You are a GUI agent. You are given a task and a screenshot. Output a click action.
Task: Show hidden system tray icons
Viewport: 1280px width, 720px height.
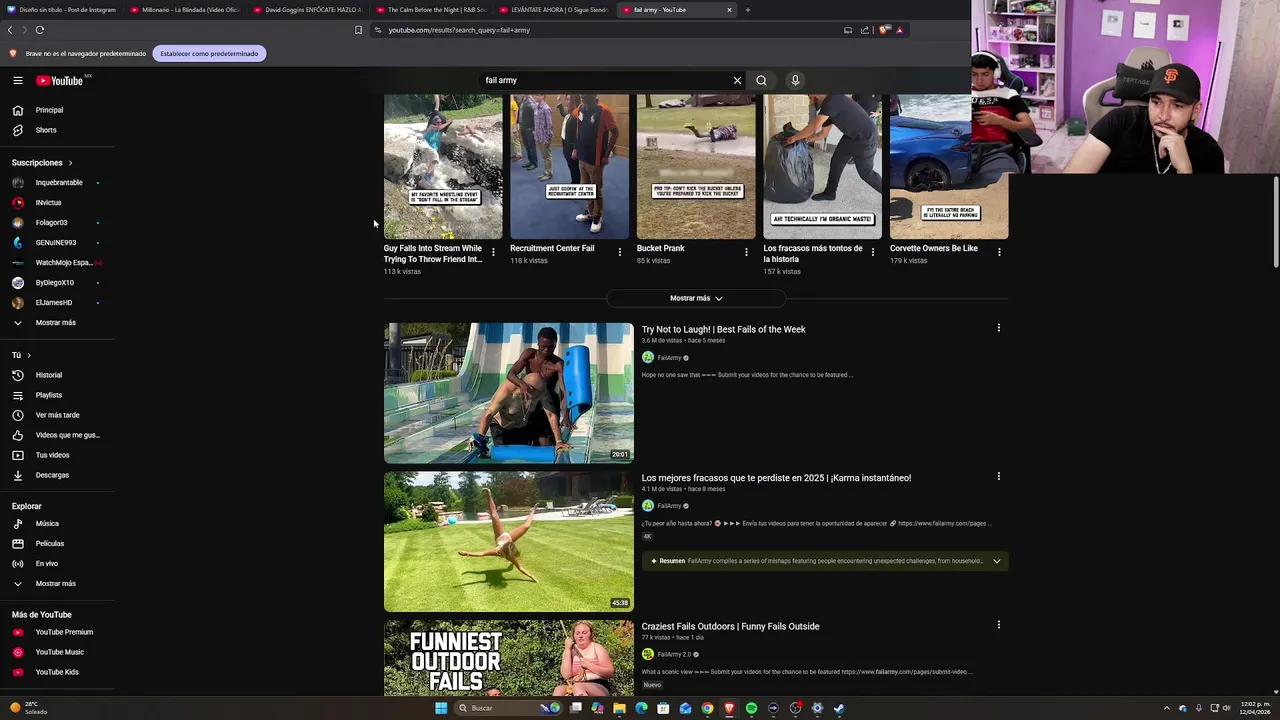click(x=1166, y=708)
